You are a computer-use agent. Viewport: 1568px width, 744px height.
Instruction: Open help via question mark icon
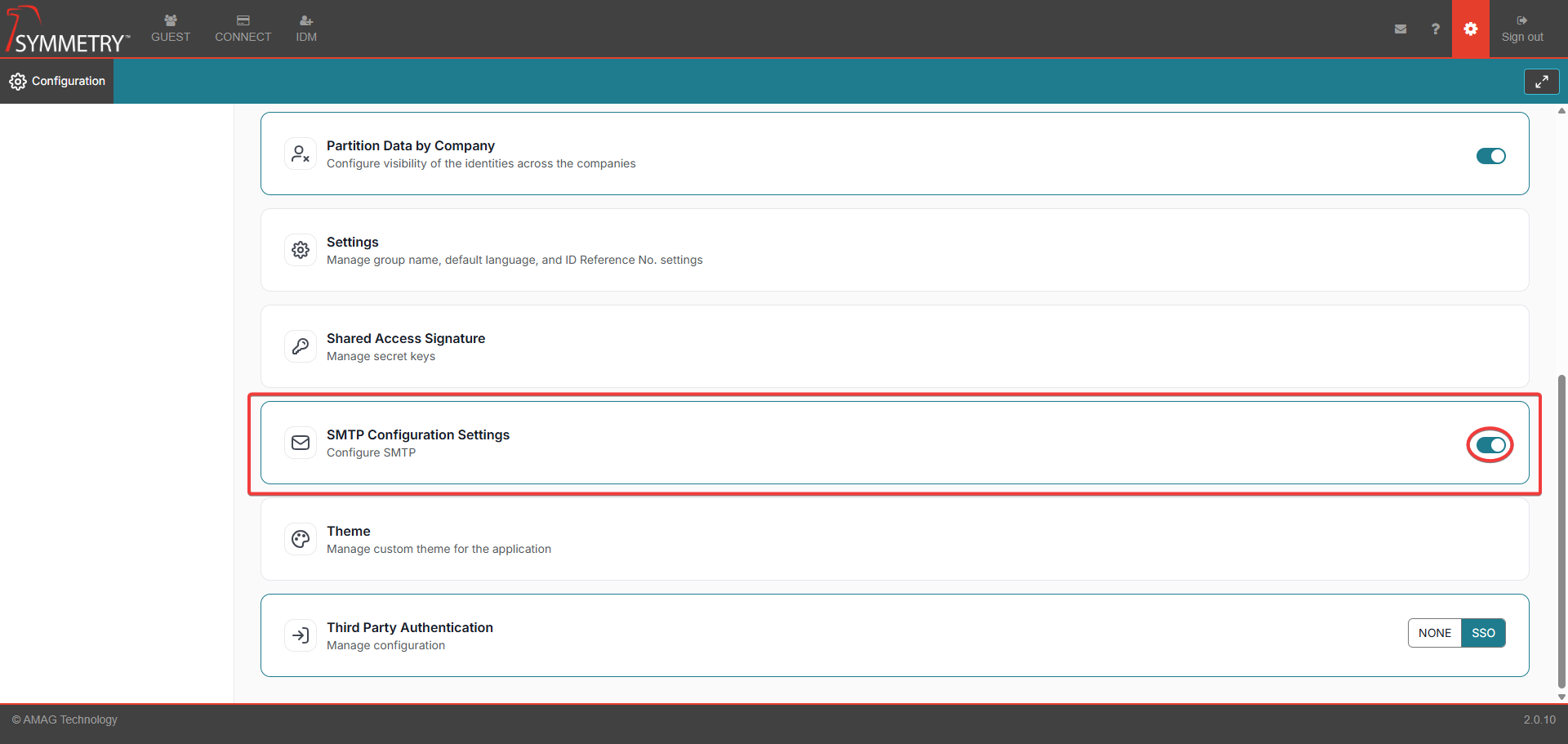(1435, 29)
